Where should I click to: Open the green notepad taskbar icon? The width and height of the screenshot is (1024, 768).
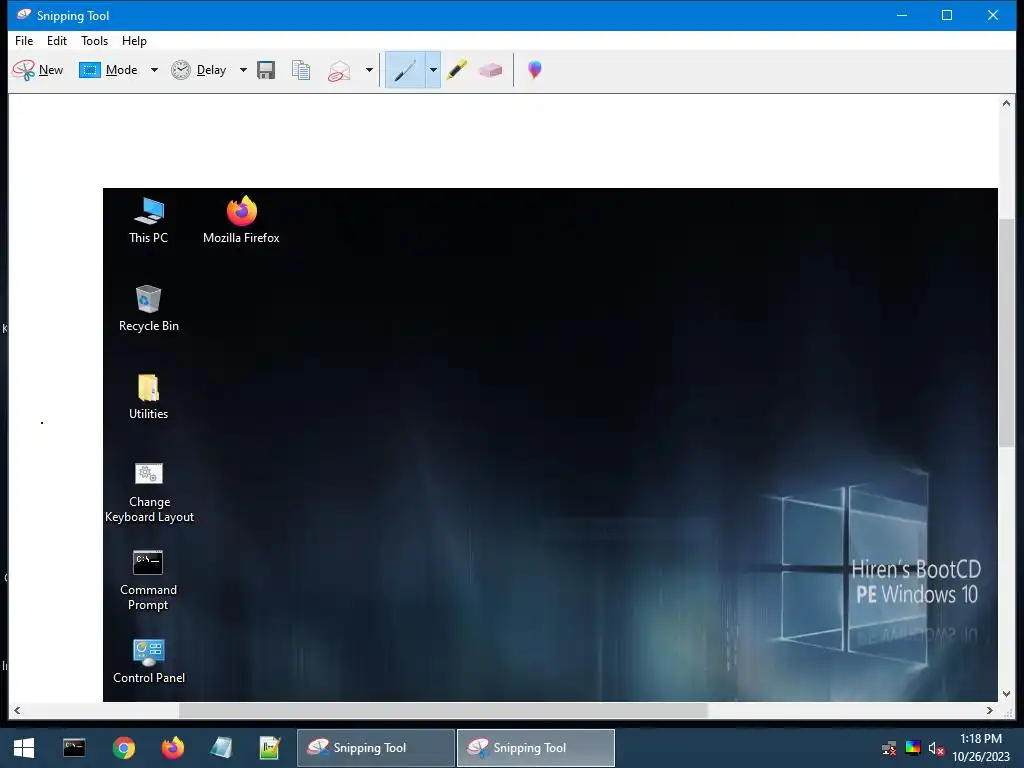[x=270, y=748]
